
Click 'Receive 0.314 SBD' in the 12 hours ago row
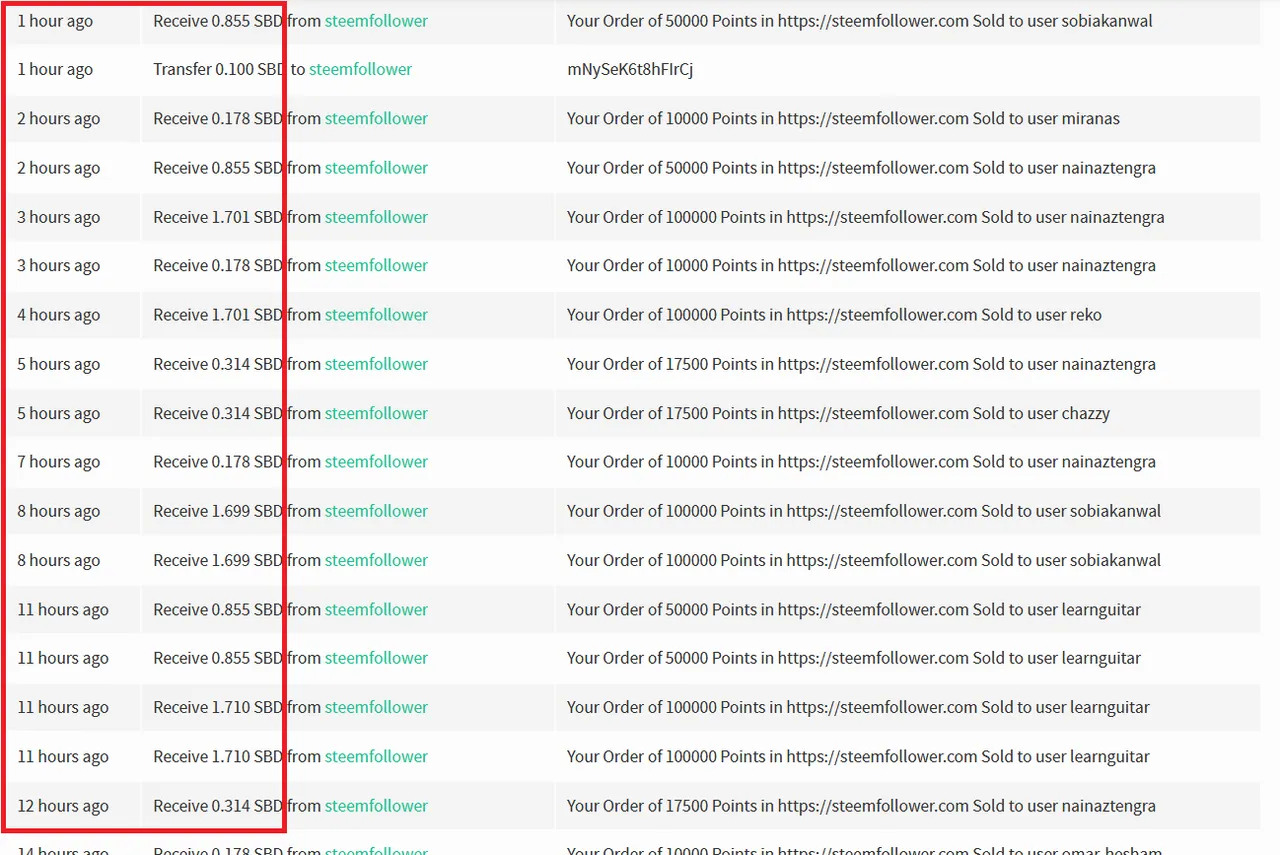[x=218, y=805]
